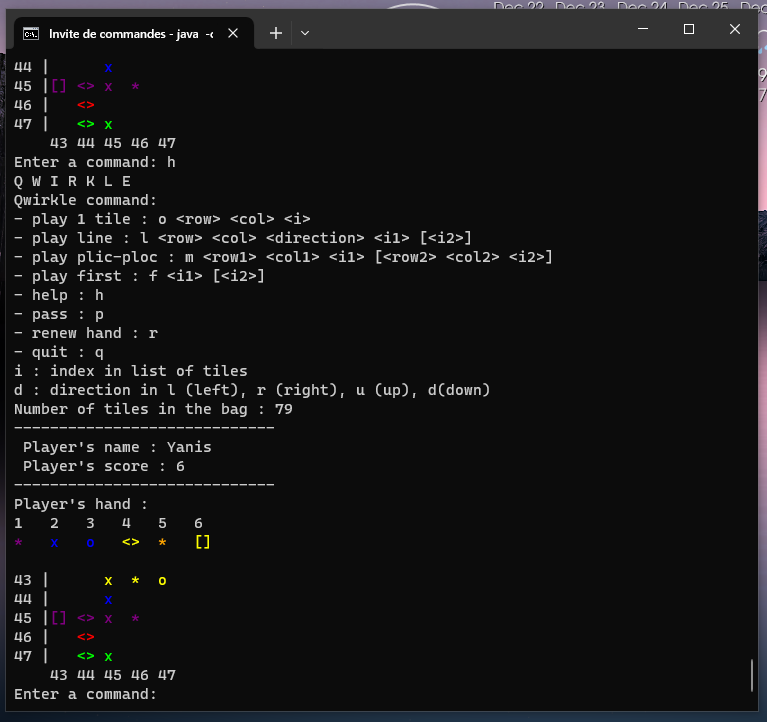Image resolution: width=767 pixels, height=722 pixels.
Task: Click the yellow x on bottom board row 43
Action: (108, 581)
